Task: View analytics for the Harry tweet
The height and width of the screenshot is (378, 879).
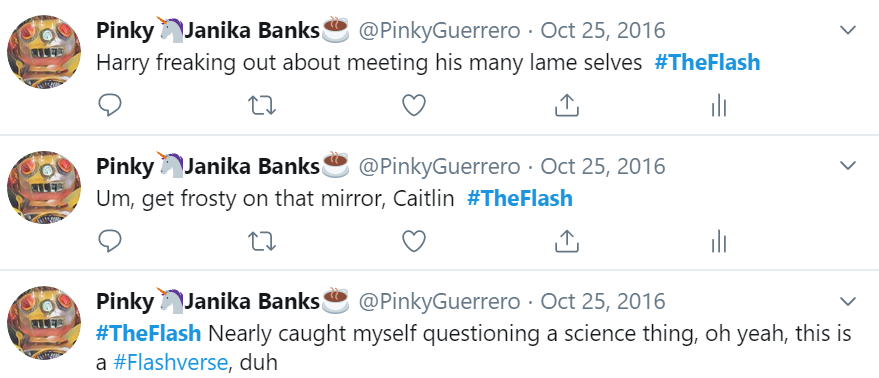Action: 718,105
